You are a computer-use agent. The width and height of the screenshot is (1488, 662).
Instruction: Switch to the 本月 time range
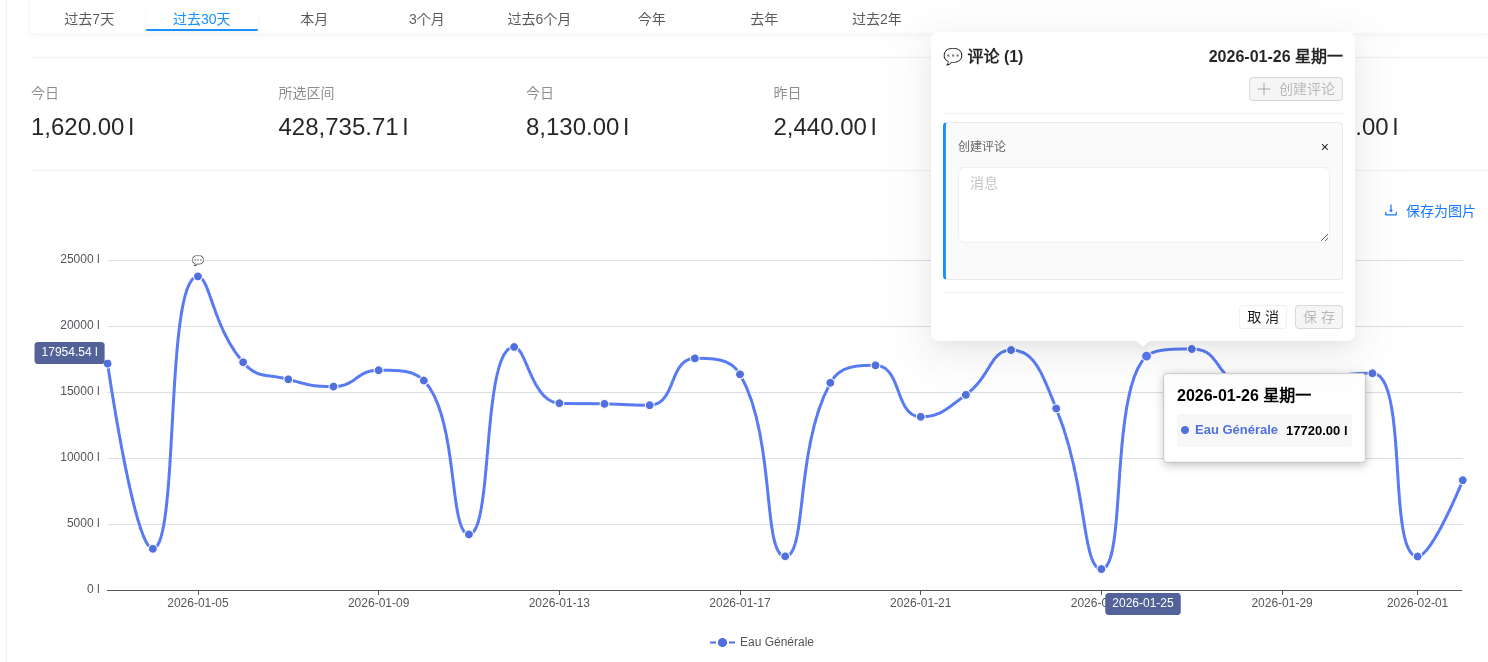click(x=314, y=19)
